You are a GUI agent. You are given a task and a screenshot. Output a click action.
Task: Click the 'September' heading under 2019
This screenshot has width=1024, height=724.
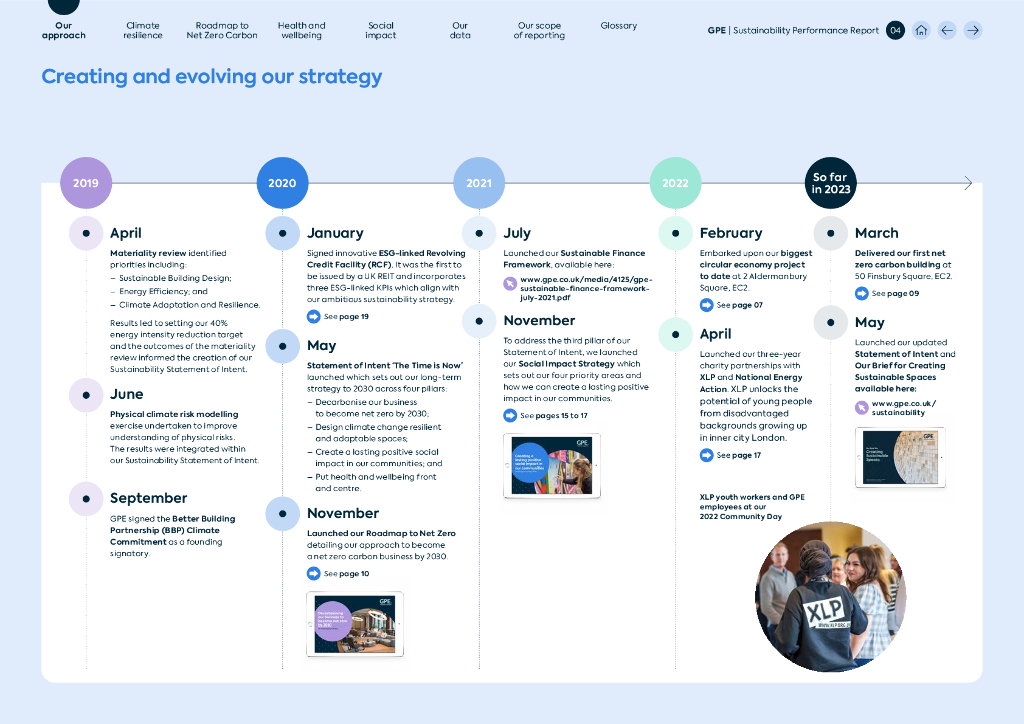click(x=148, y=498)
